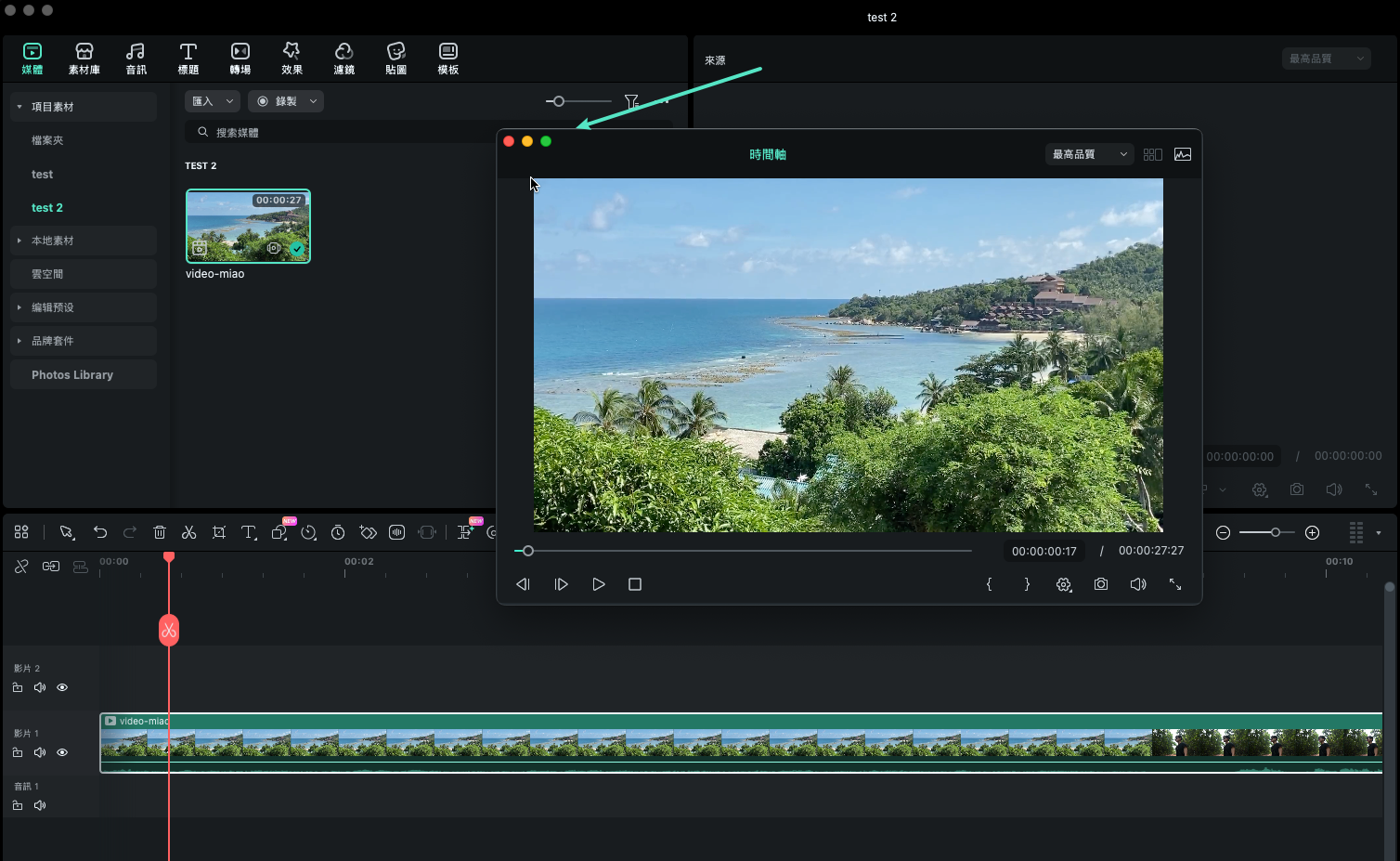Open the 效果 effects tab

pos(292,58)
